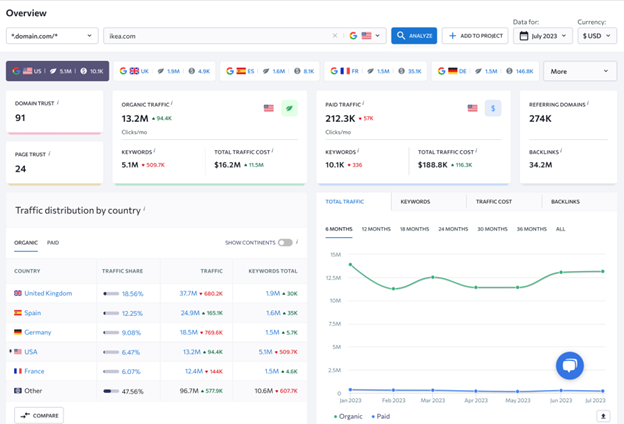Viewport: 624px width, 424px height.
Task: Click the dollar icon in Paid Traffic card
Action: (493, 108)
